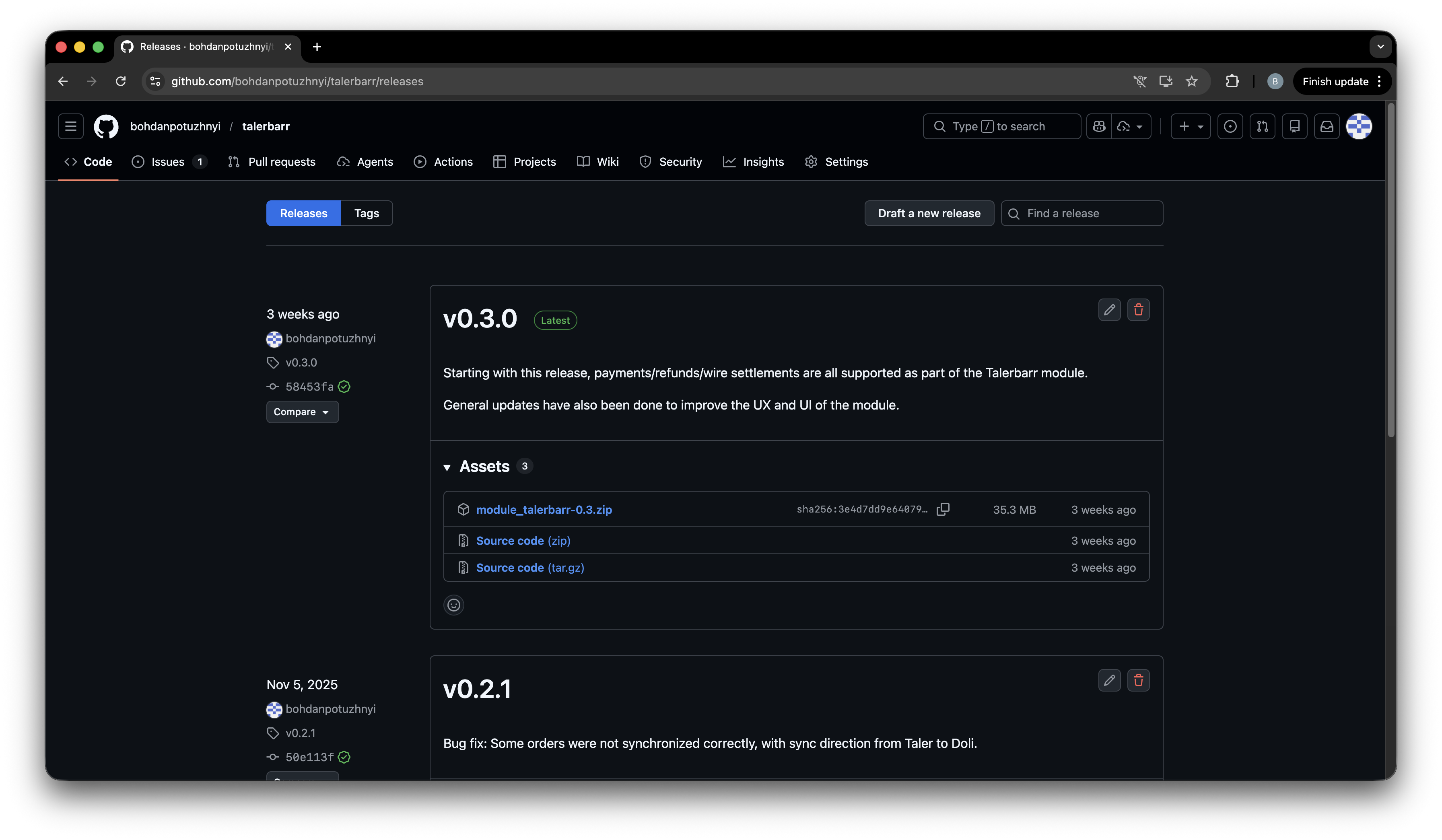
Task: Click the Find a release search field
Action: click(x=1081, y=214)
